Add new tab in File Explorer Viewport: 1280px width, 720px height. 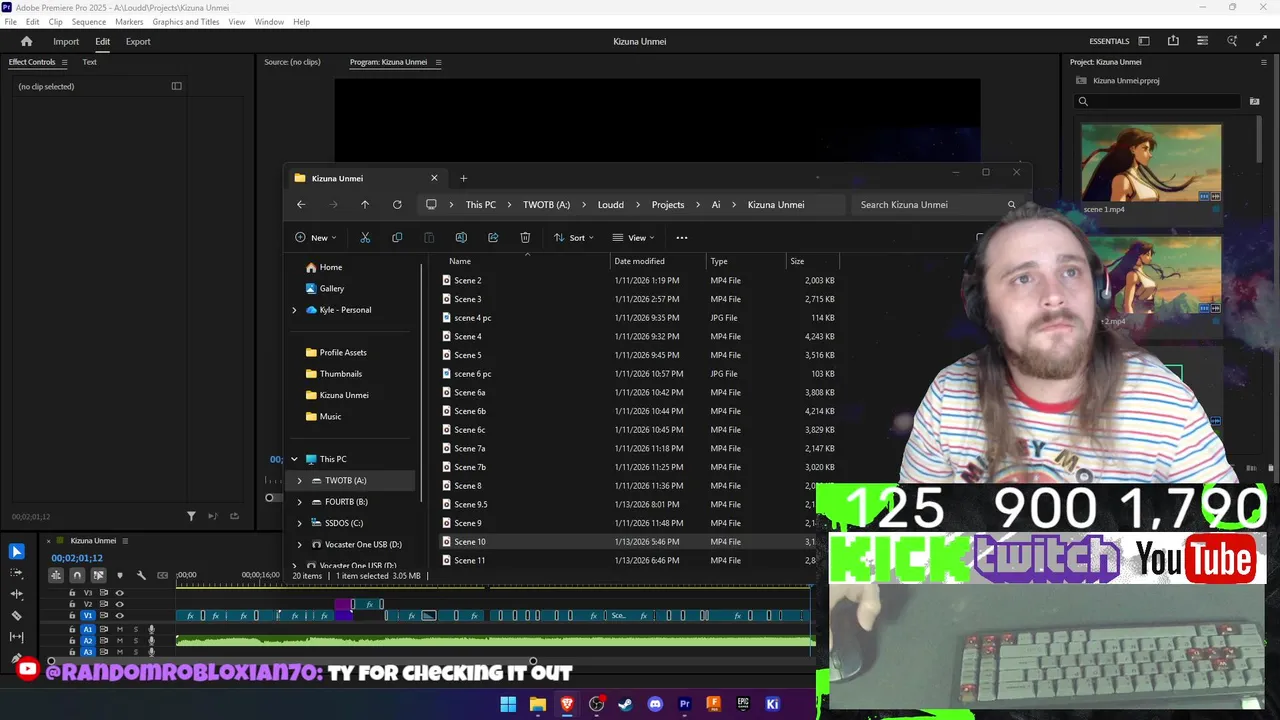coord(463,178)
